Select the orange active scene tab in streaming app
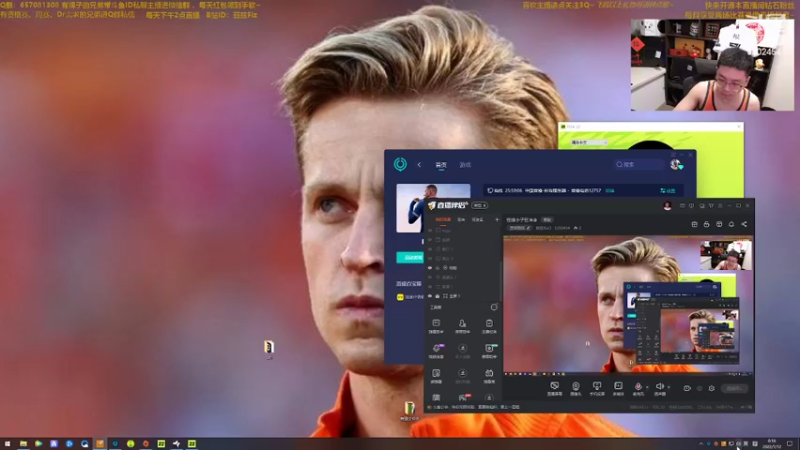Image resolution: width=800 pixels, height=450 pixels. (x=443, y=219)
